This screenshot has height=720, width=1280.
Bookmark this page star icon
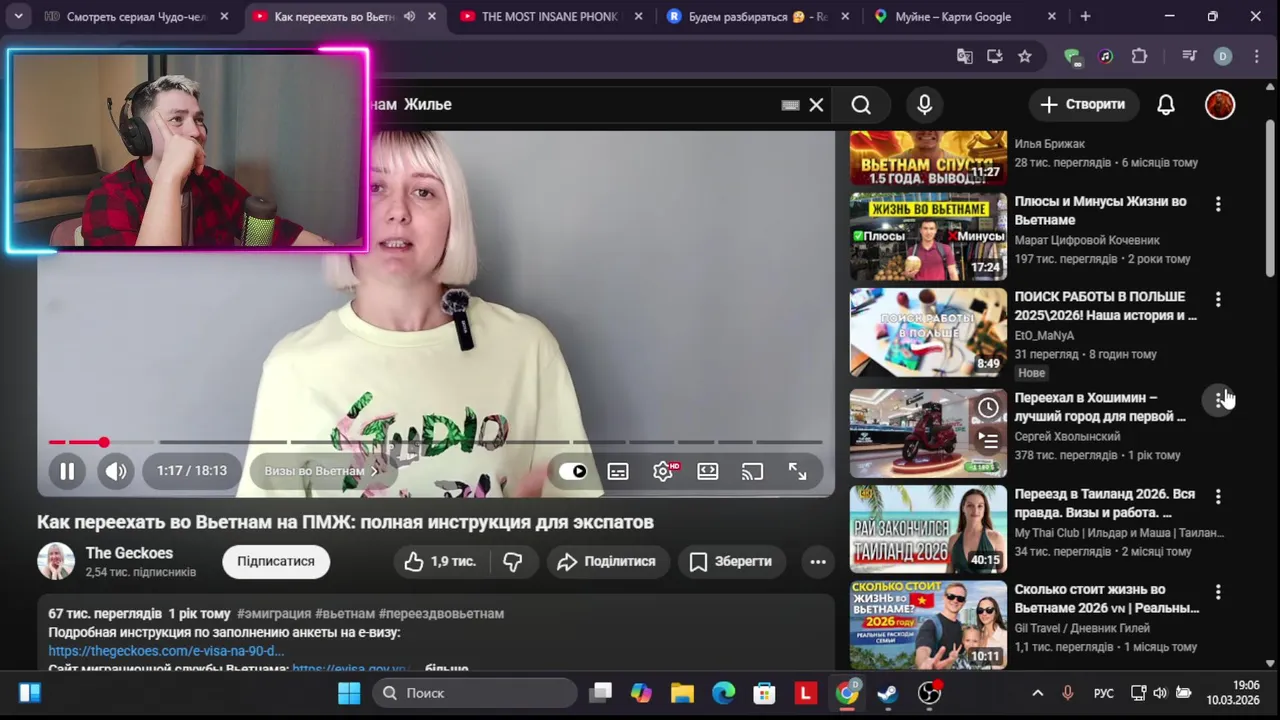(1025, 57)
